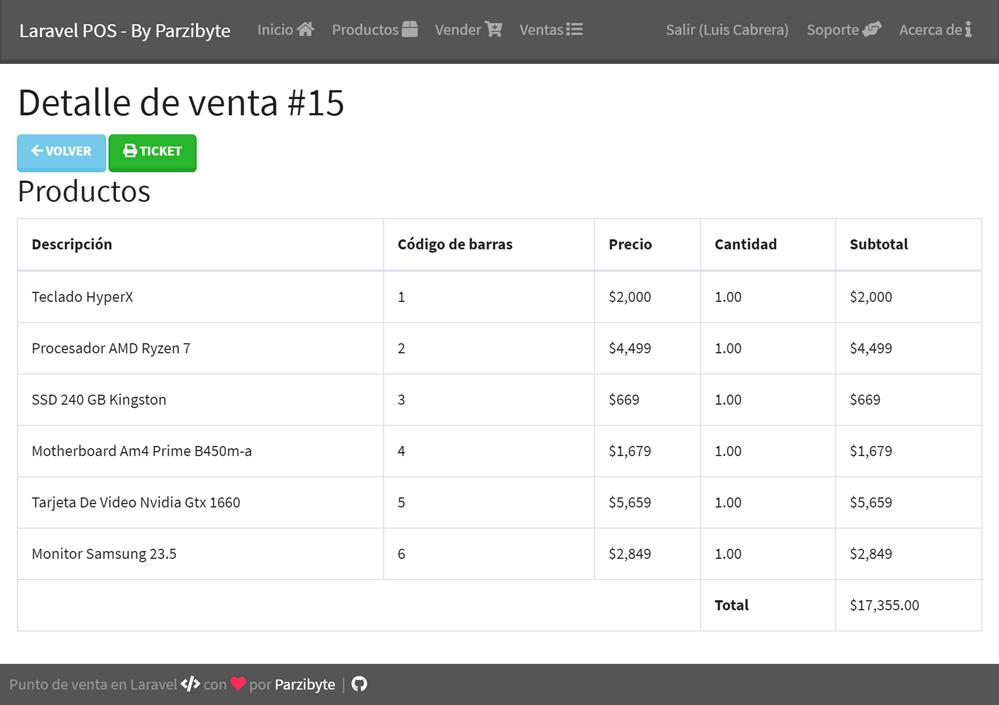Click the handshake icon next to Soporte

click(x=874, y=29)
